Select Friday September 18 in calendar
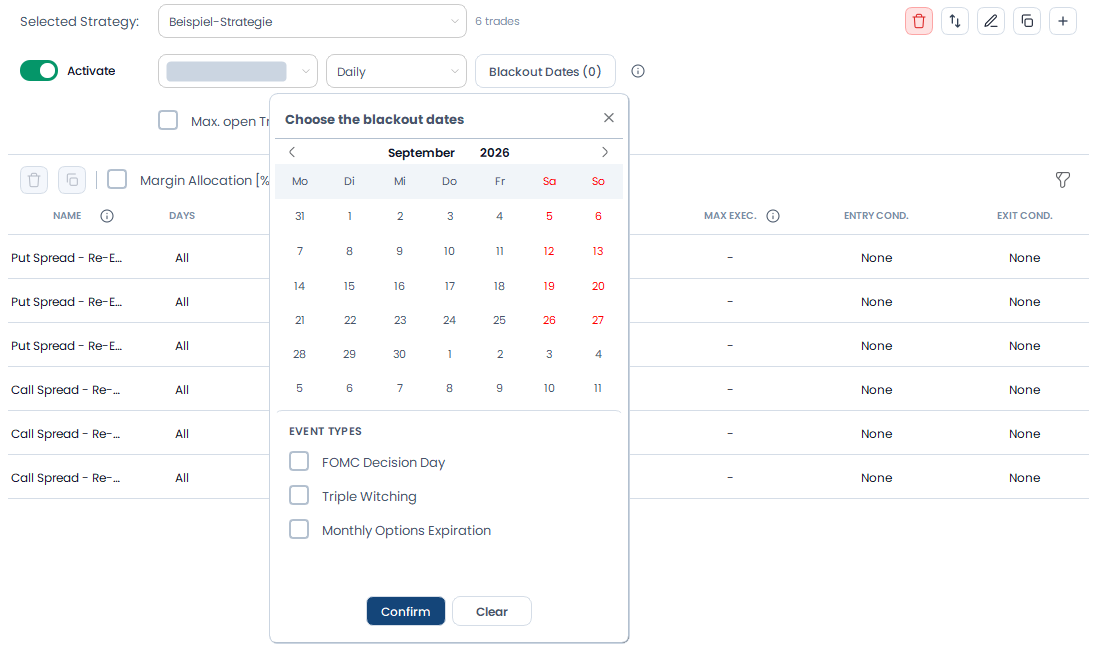 click(x=499, y=286)
